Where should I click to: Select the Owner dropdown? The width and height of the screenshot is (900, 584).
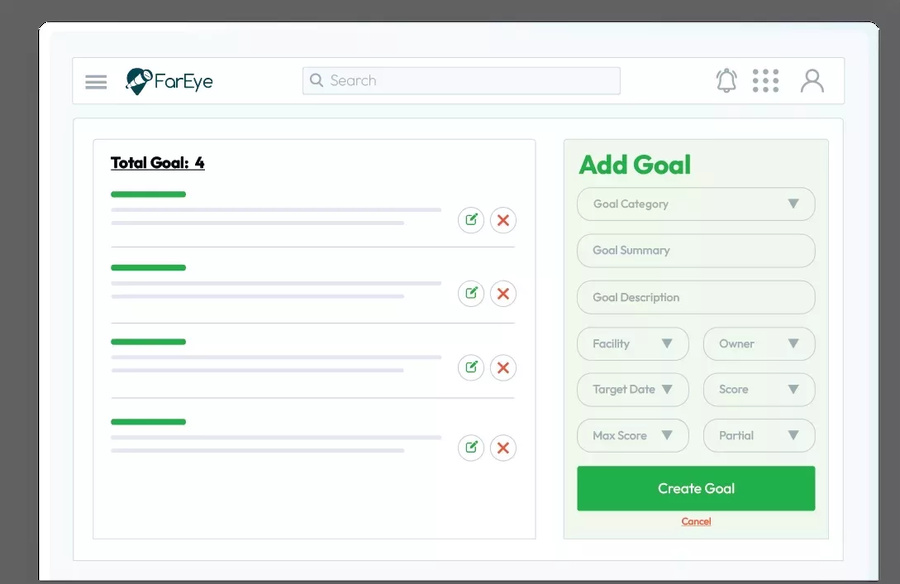click(759, 344)
